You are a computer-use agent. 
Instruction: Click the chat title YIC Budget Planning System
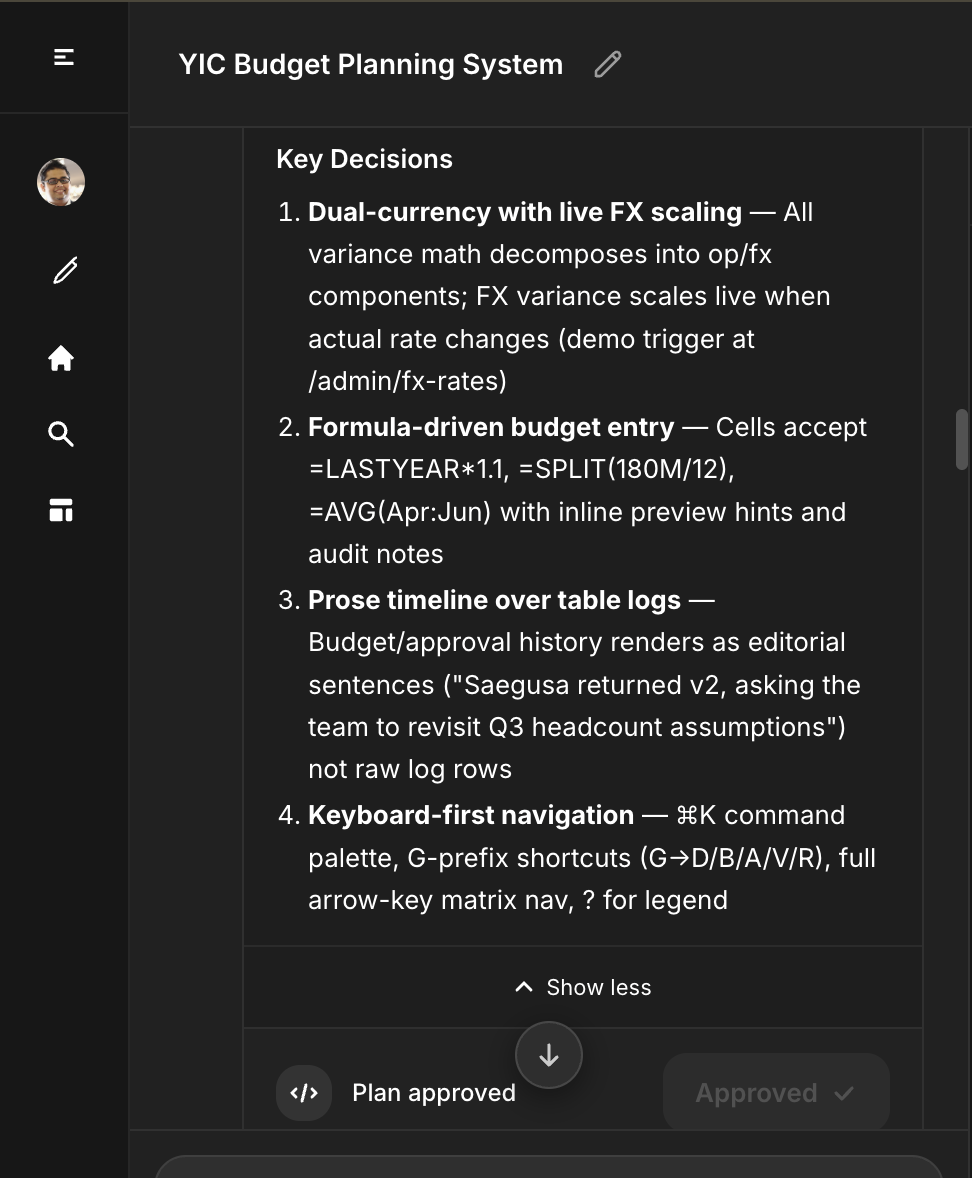point(370,64)
